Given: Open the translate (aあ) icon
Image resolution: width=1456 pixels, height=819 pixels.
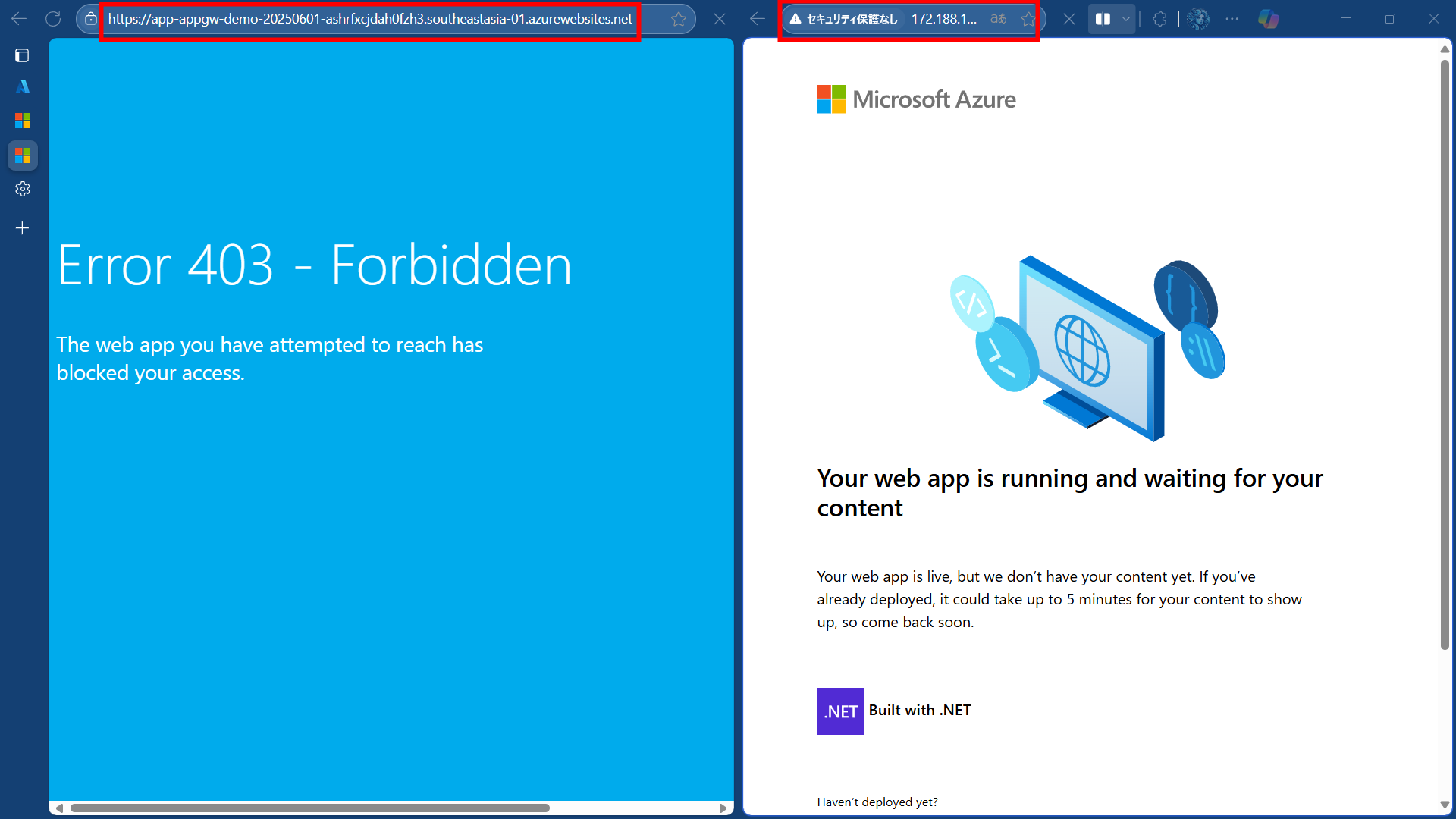Looking at the screenshot, I should tap(999, 19).
